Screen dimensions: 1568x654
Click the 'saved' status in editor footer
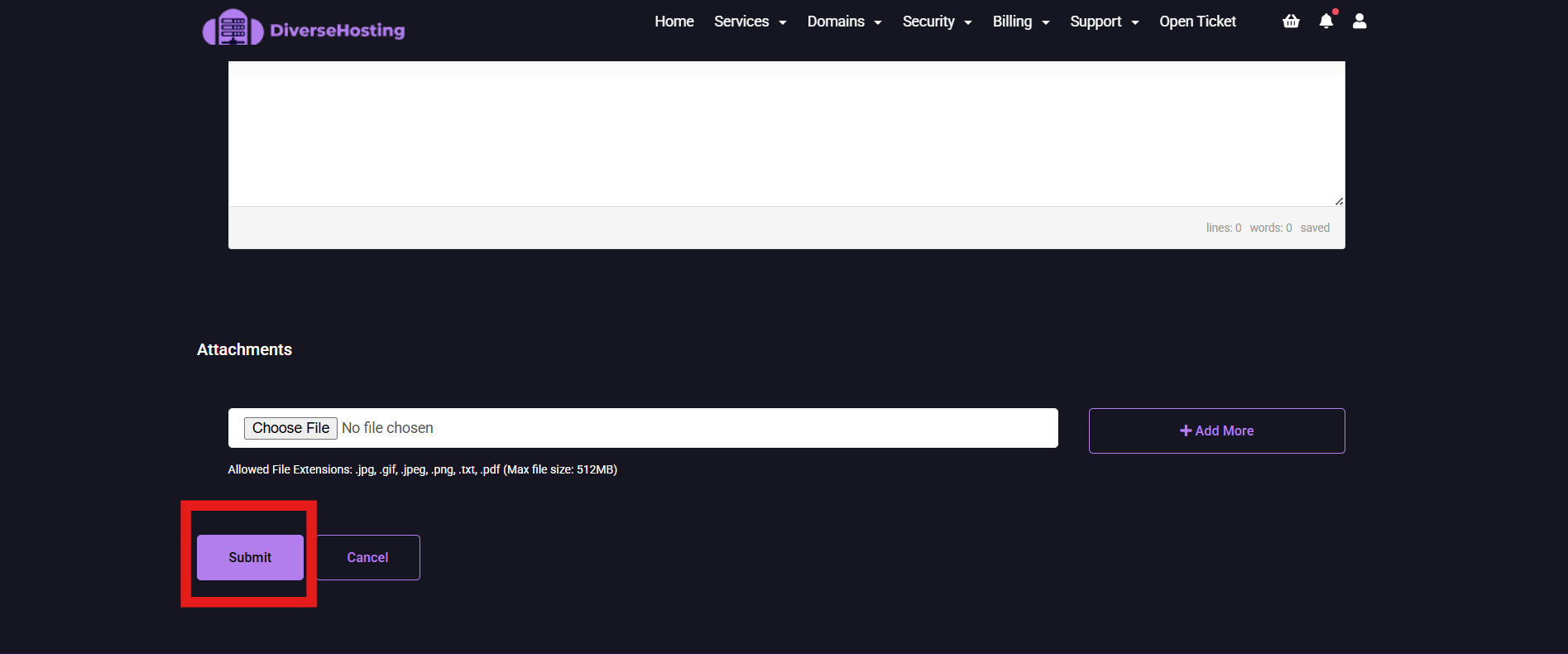click(1314, 228)
